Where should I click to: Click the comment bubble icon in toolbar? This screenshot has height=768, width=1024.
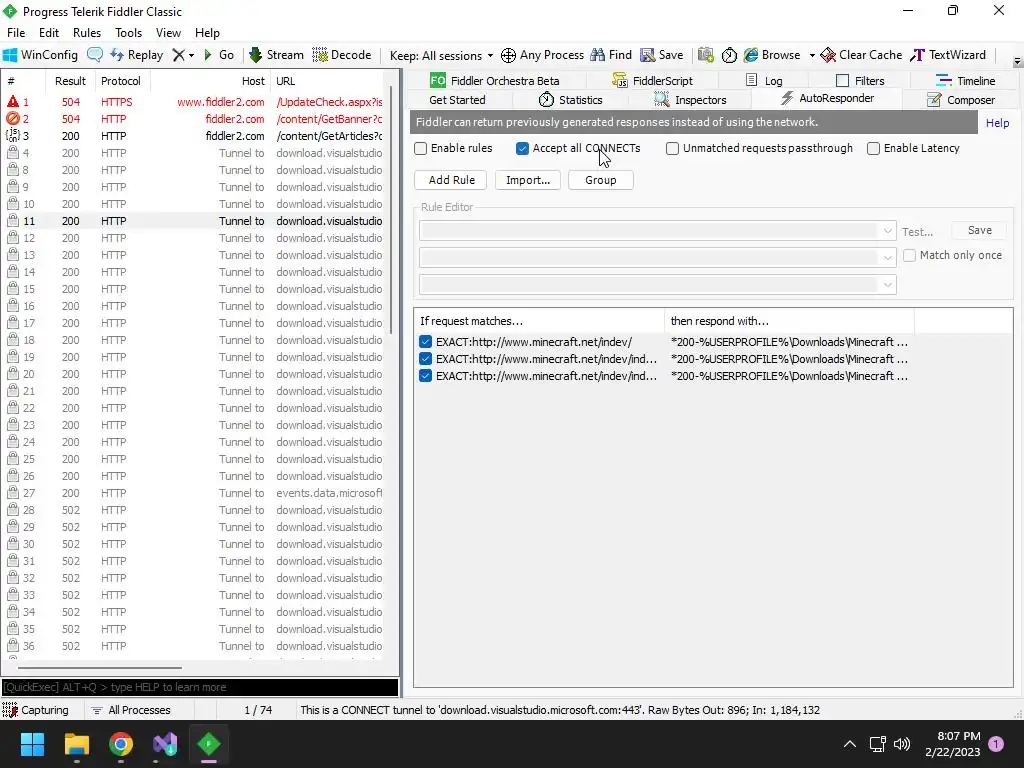pos(95,55)
